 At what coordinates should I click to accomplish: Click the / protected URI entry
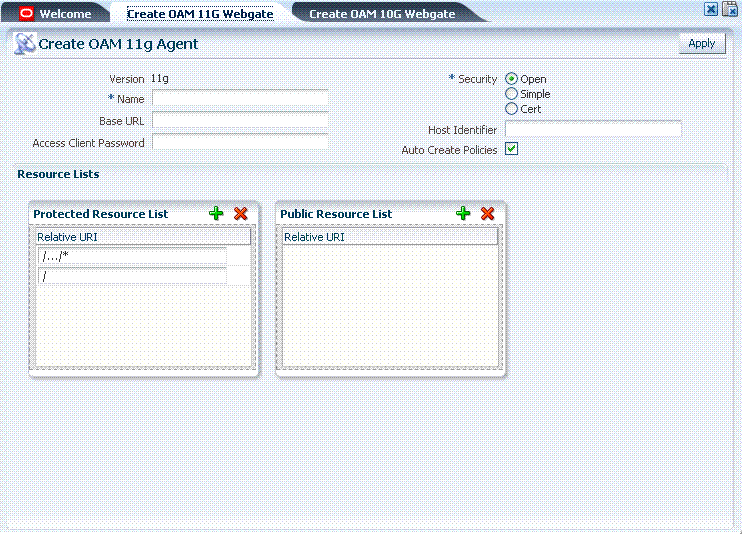coord(132,276)
